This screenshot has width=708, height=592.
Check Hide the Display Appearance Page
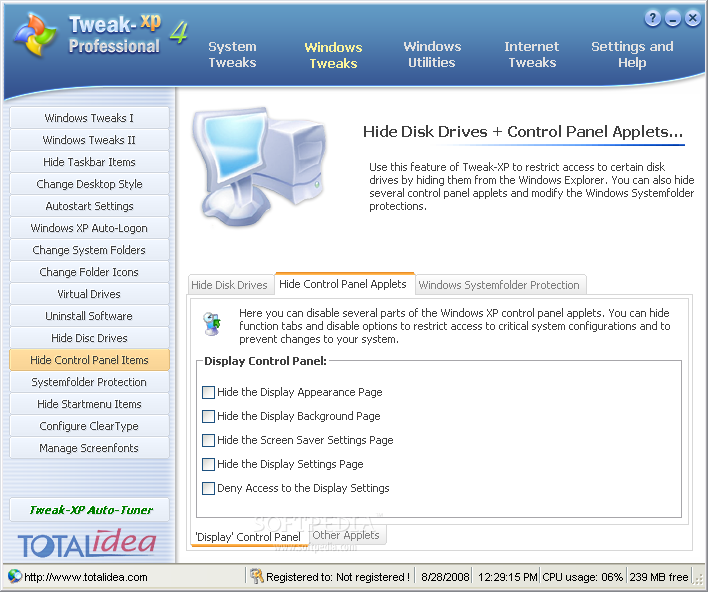pos(208,392)
